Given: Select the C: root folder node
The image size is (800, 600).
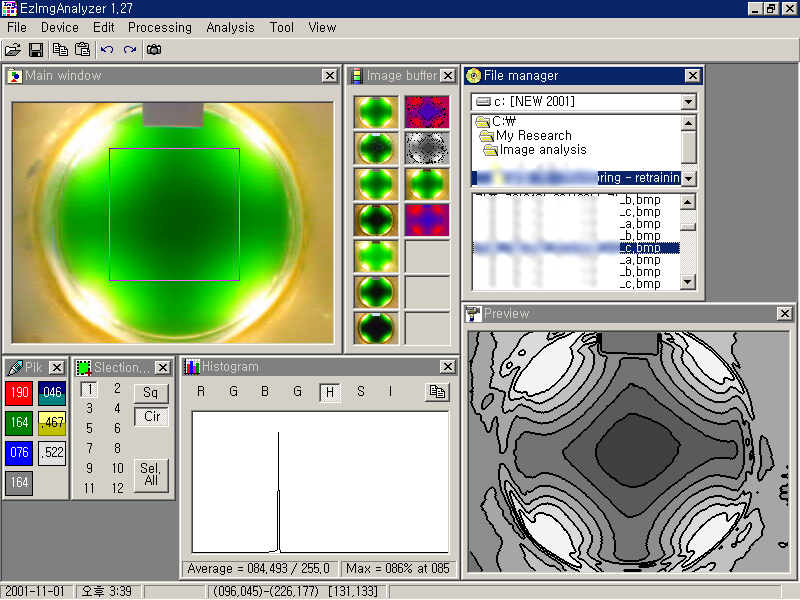Looking at the screenshot, I should click(x=495, y=121).
